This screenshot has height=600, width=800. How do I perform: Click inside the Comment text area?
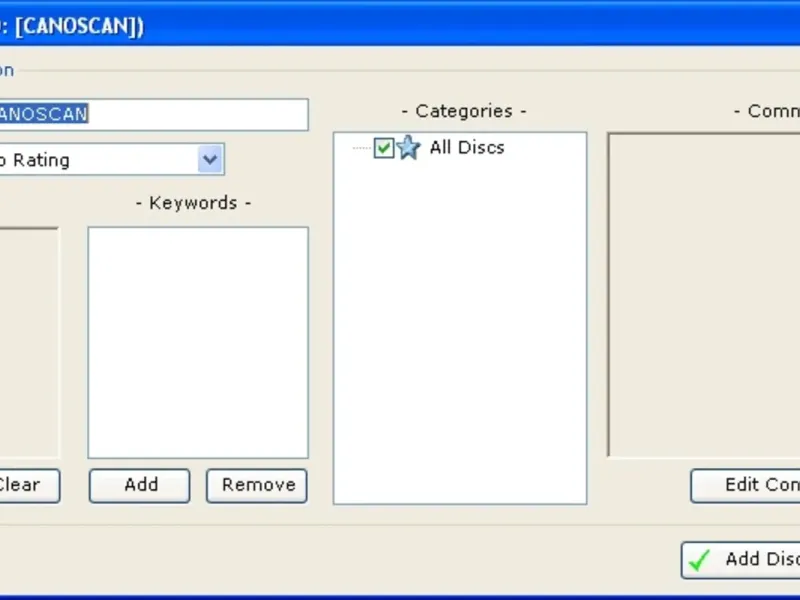(704, 295)
